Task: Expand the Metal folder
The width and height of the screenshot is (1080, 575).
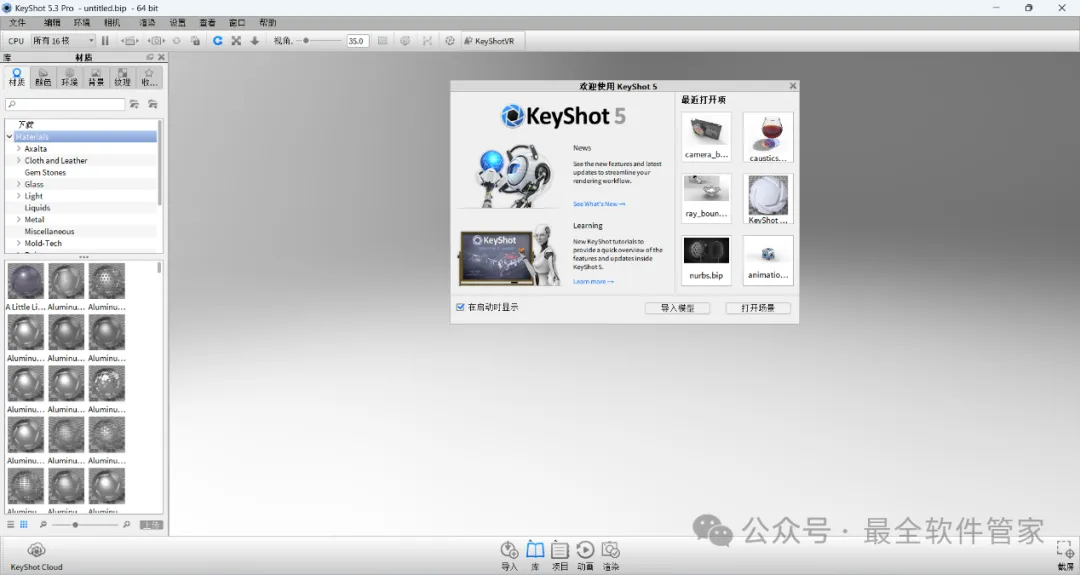Action: click(x=19, y=220)
